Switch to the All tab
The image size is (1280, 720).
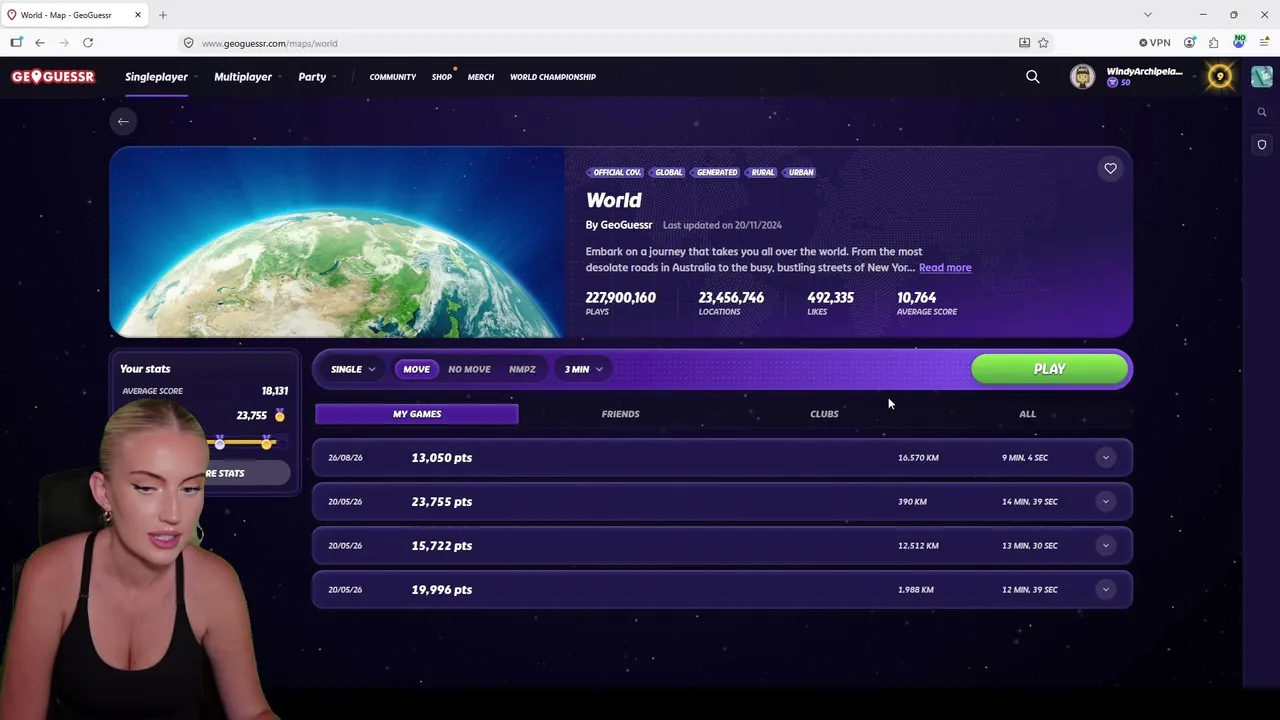[x=1027, y=414]
